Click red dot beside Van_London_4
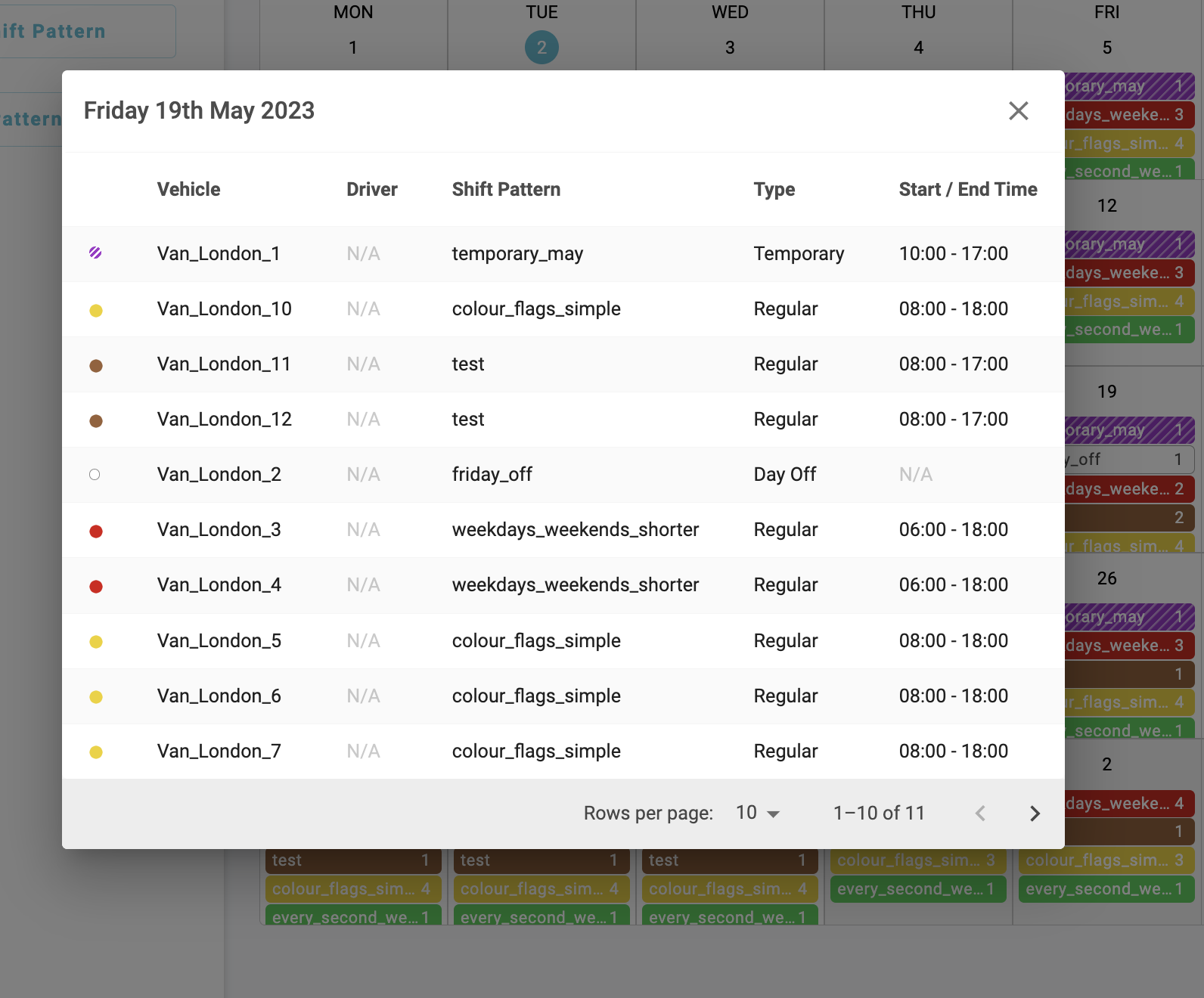1204x998 pixels. (x=96, y=586)
